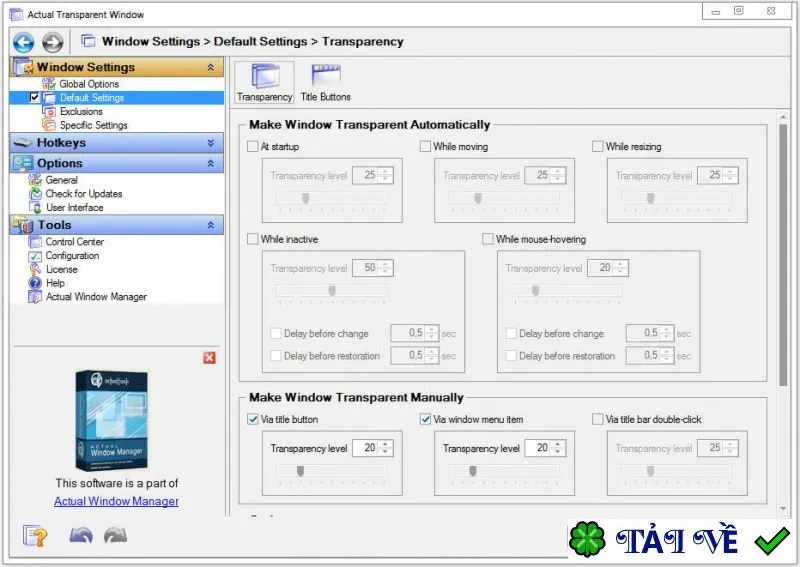The image size is (800, 567).
Task: Open License under Tools
Action: [x=61, y=269]
